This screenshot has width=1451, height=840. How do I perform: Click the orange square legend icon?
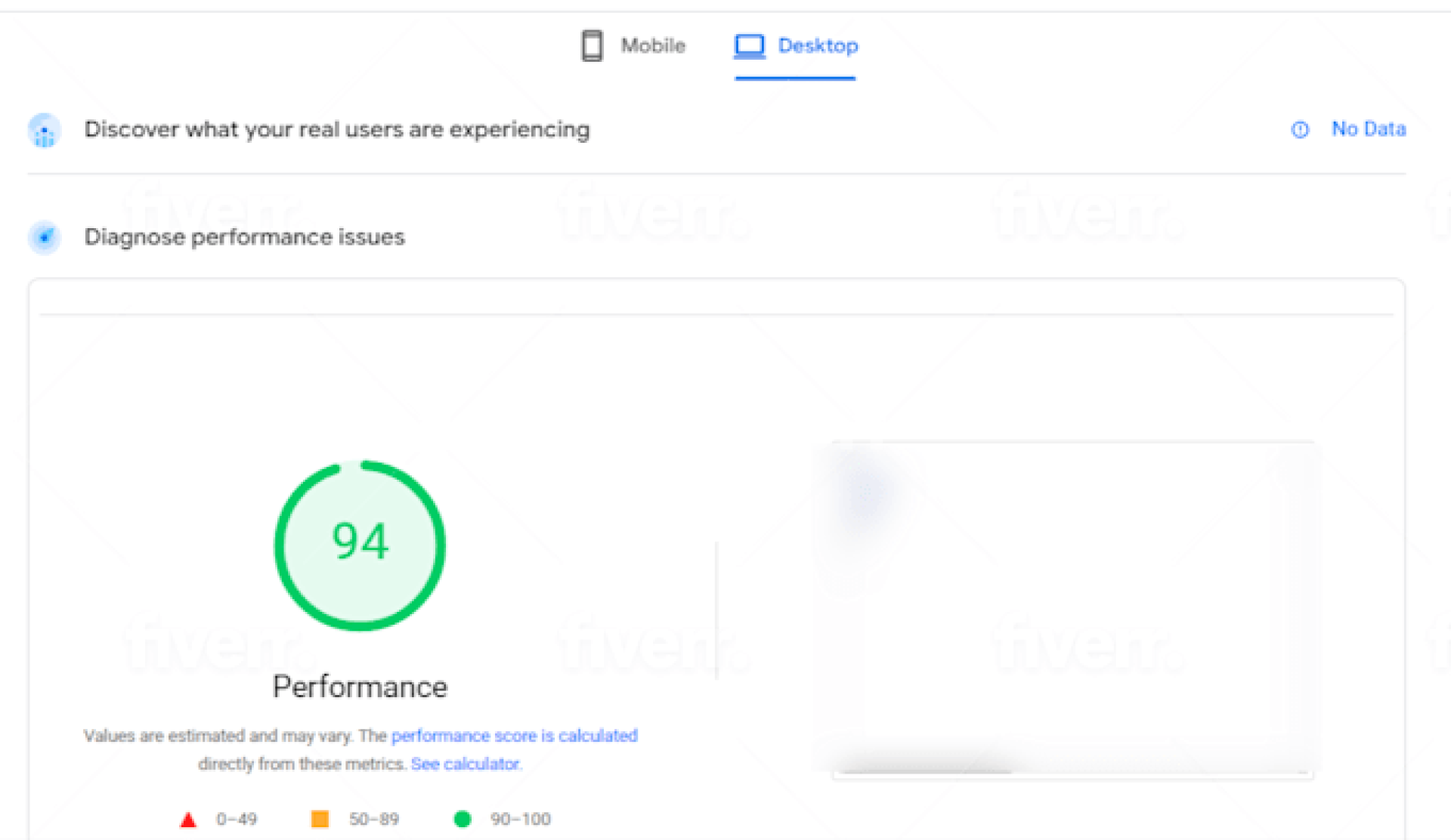pyautogui.click(x=320, y=819)
